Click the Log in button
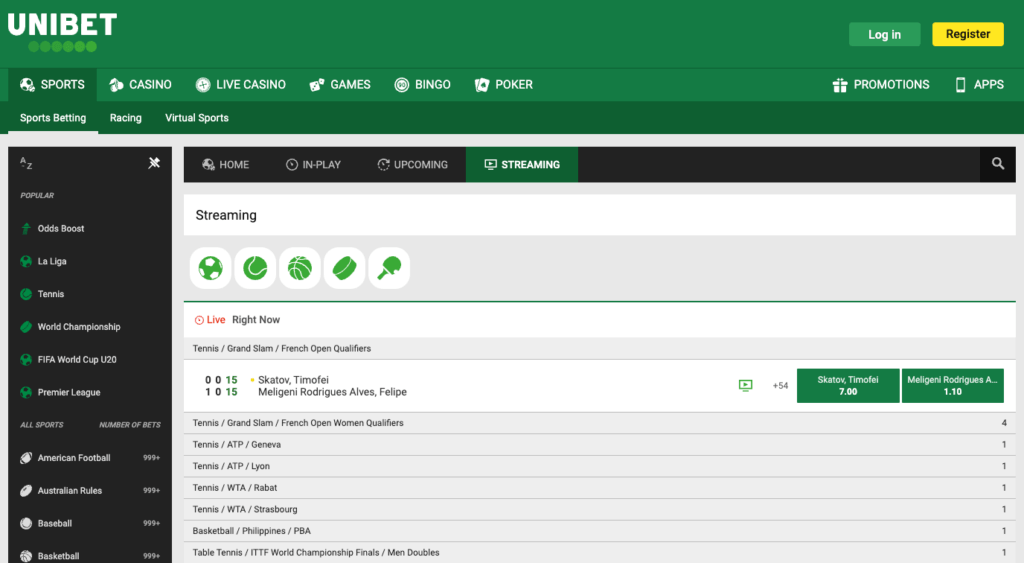This screenshot has width=1024, height=563. click(884, 35)
